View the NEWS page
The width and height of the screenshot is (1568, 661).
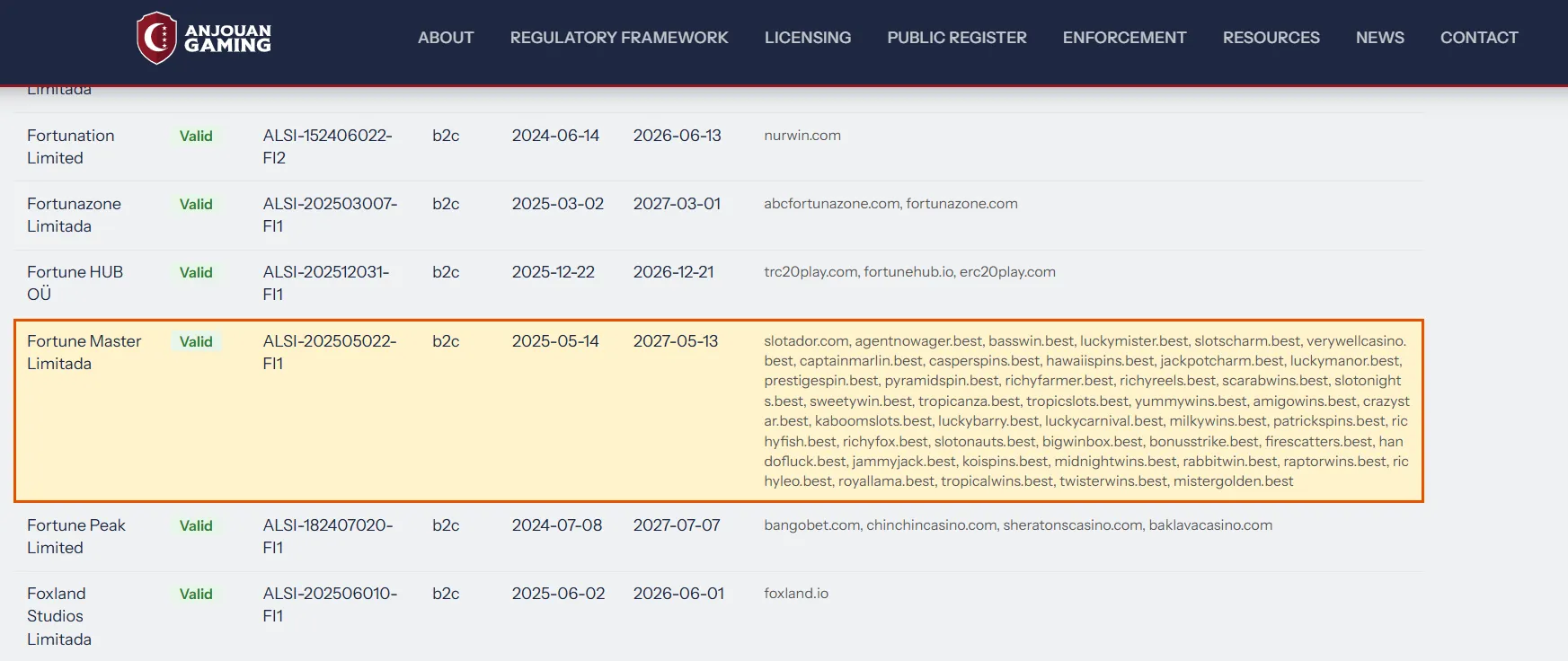(x=1380, y=38)
